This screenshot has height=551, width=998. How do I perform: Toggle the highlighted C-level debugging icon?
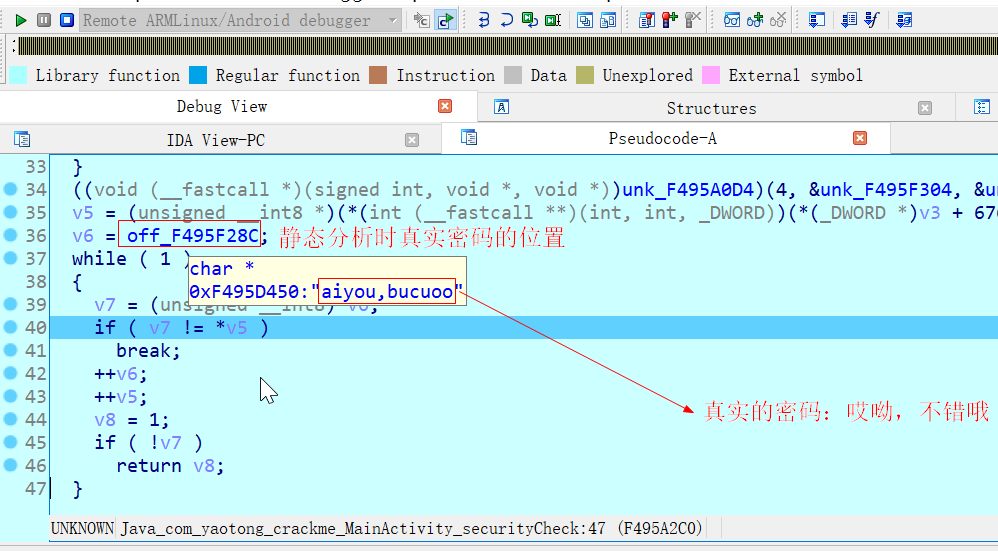[445, 20]
